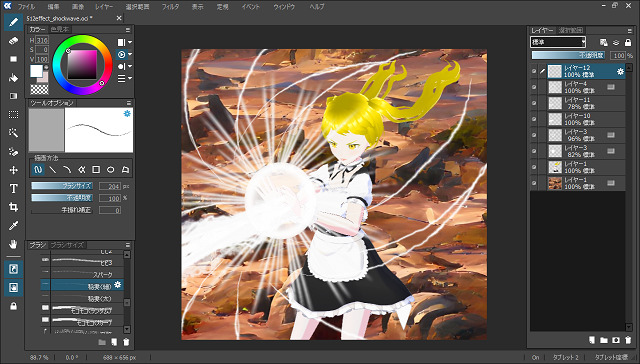Open gear settings of selected 稲妻 brush
Viewport: 640px width, 364px height.
point(118,285)
